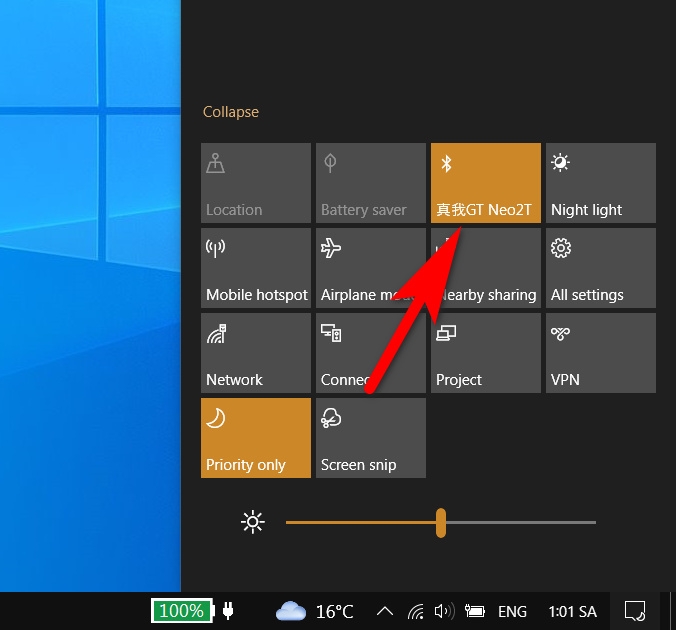
Task: Toggle the Bluetooth 真我GT Neo2T tile
Action: (486, 183)
